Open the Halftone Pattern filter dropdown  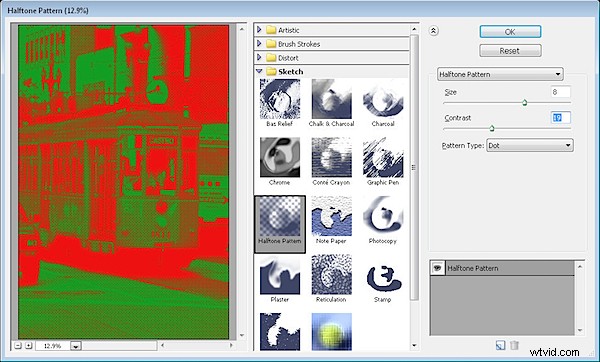click(500, 74)
